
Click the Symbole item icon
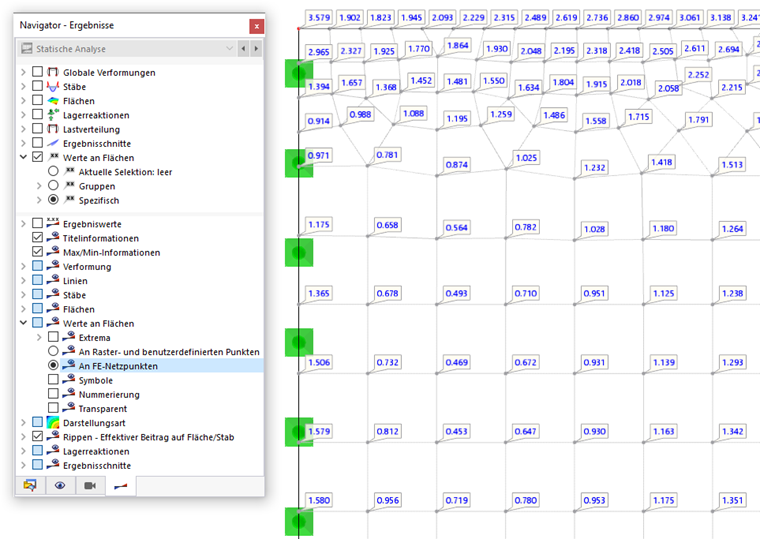click(69, 380)
